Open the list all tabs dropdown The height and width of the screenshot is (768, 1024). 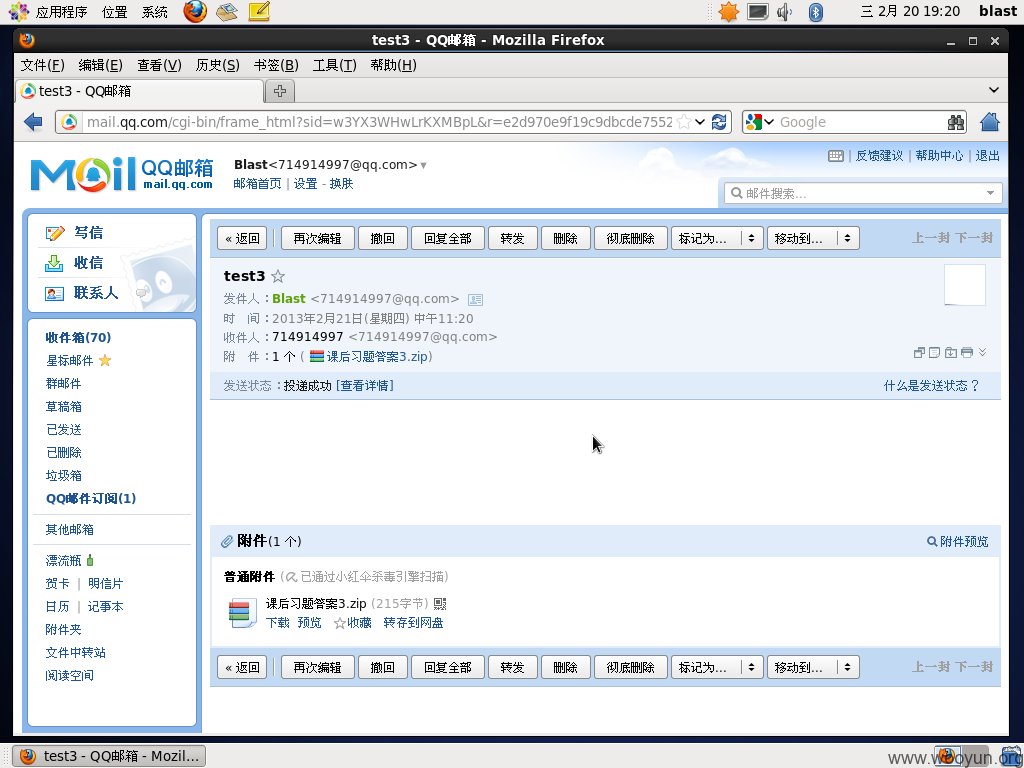(x=994, y=90)
